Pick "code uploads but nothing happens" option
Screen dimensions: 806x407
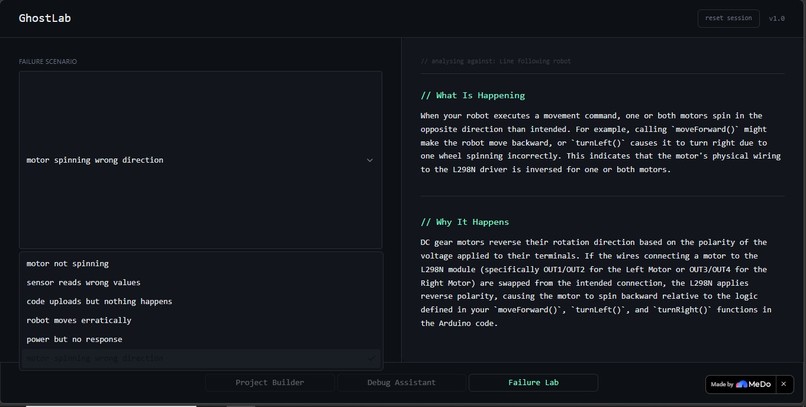pos(201,301)
